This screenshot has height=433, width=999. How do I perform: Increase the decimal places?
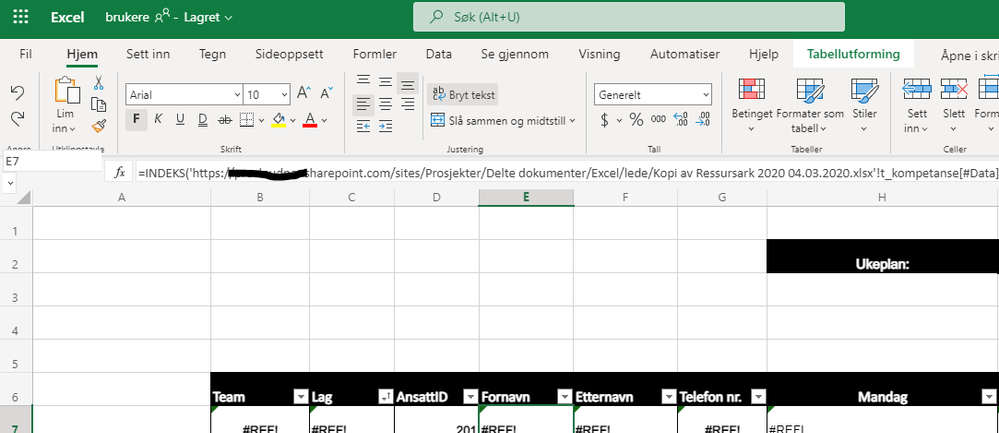pyautogui.click(x=680, y=119)
